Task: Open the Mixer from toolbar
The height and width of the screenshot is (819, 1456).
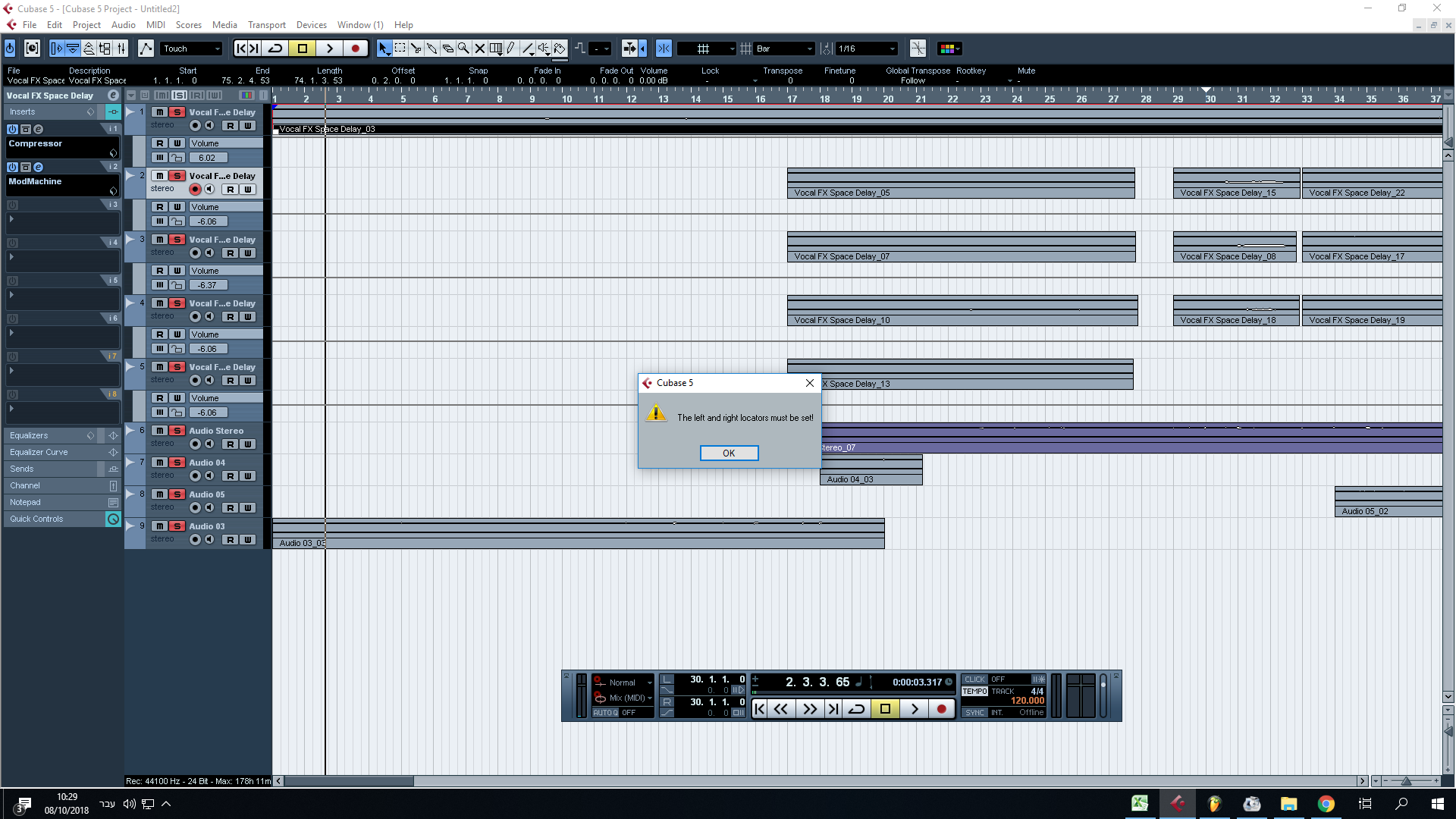Action: [121, 49]
